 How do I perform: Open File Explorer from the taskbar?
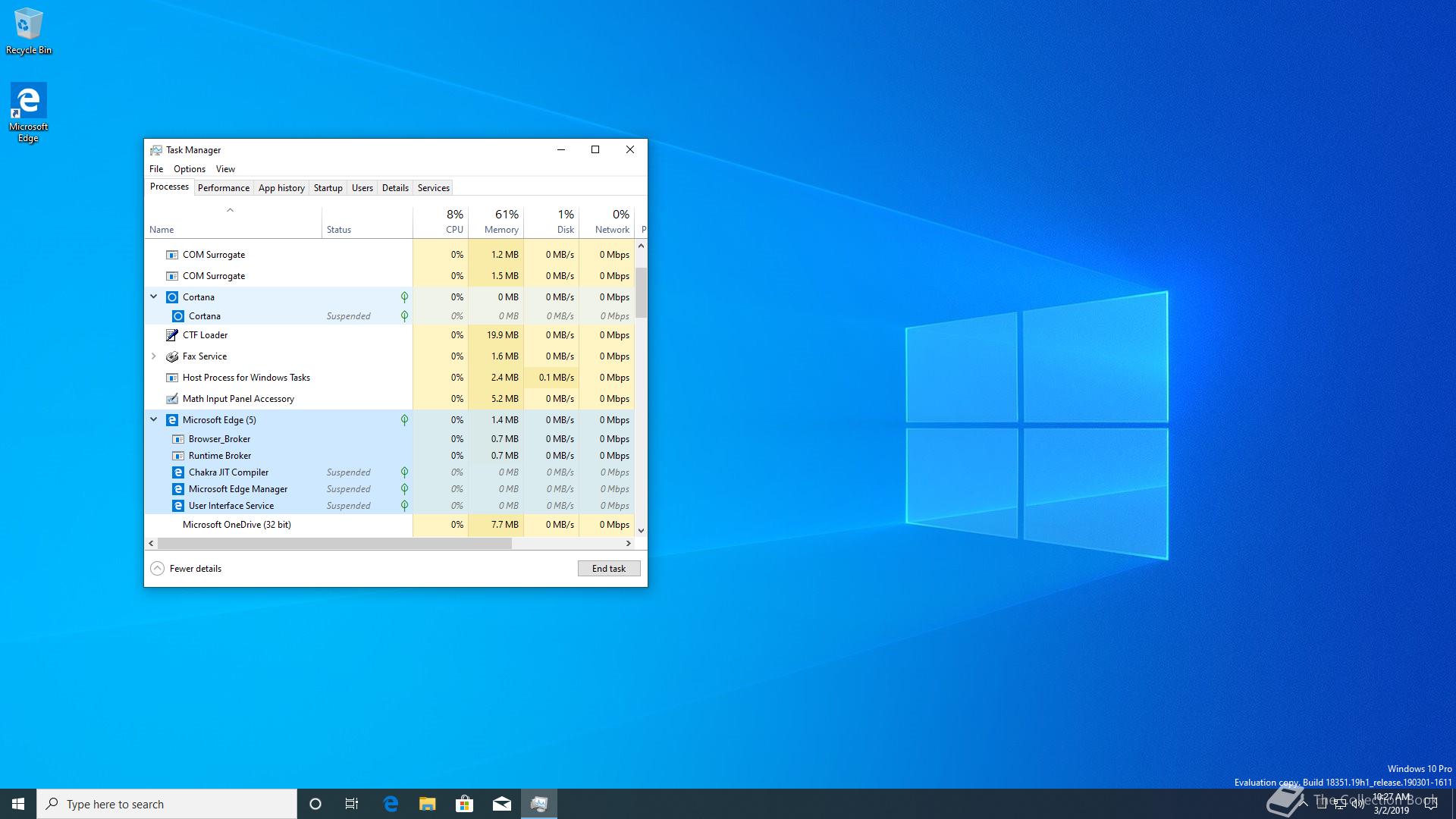coord(428,804)
